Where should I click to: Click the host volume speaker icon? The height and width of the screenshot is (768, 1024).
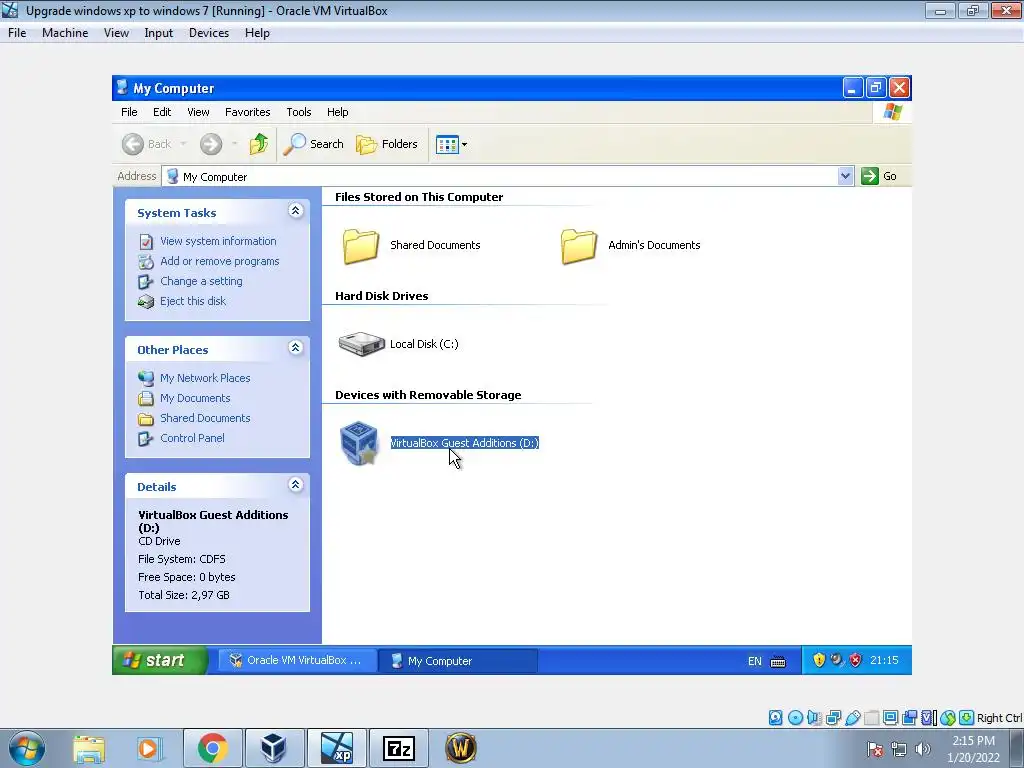pos(922,749)
